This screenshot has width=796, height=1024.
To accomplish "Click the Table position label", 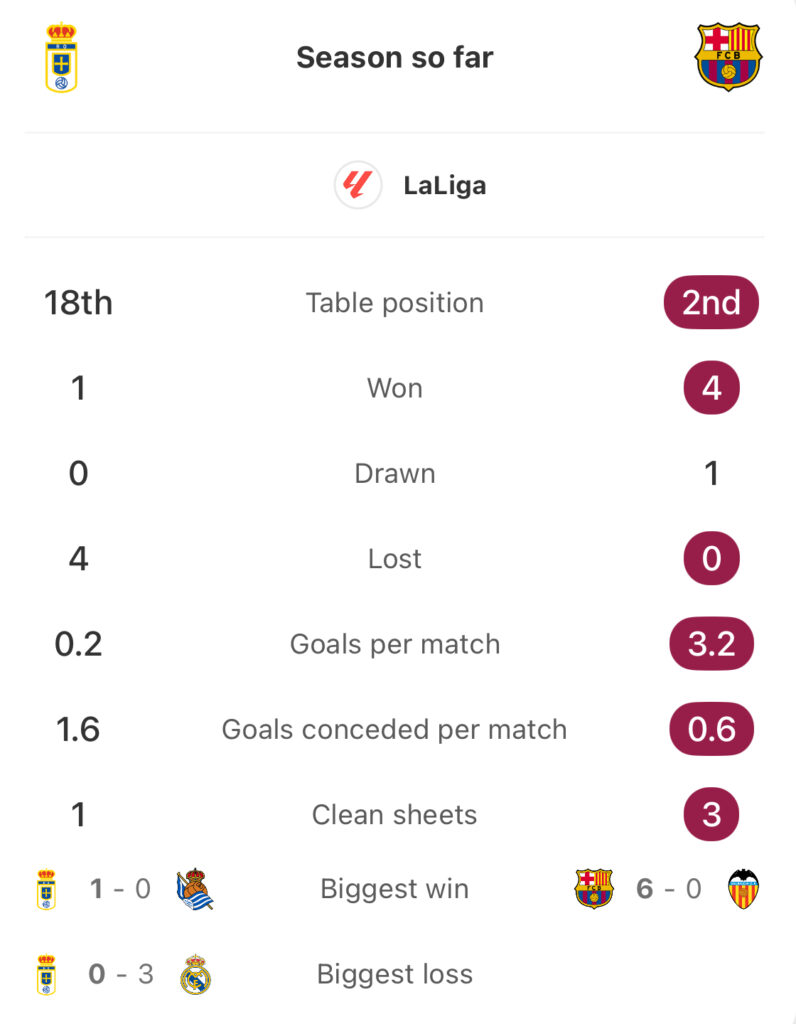I will click(x=395, y=303).
